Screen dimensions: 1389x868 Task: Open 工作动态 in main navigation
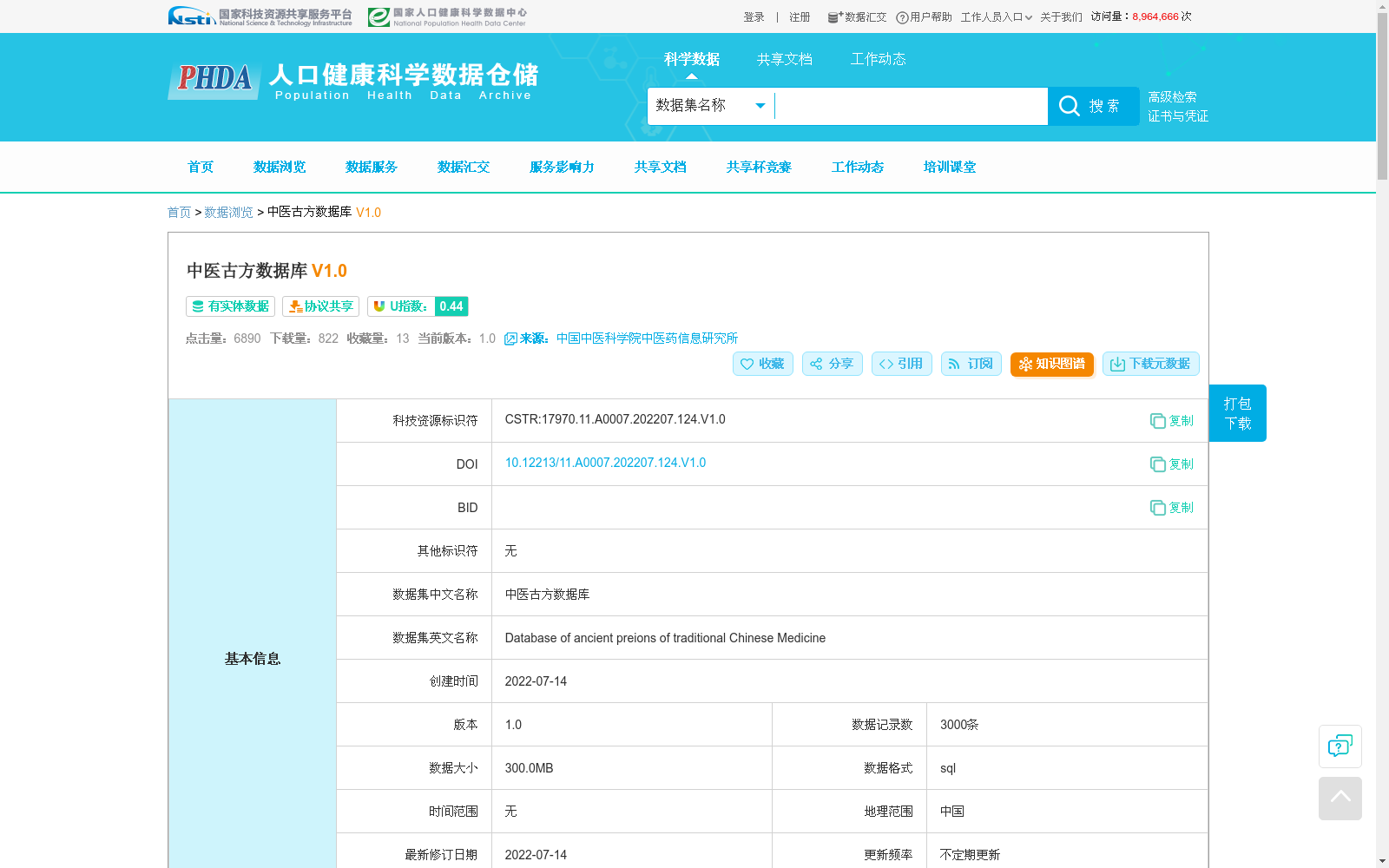click(858, 167)
